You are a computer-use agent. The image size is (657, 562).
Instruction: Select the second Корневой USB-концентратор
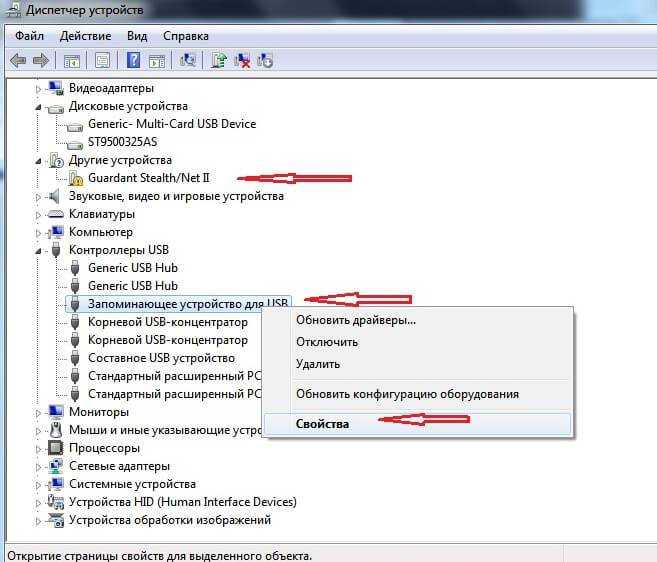[x=168, y=340]
